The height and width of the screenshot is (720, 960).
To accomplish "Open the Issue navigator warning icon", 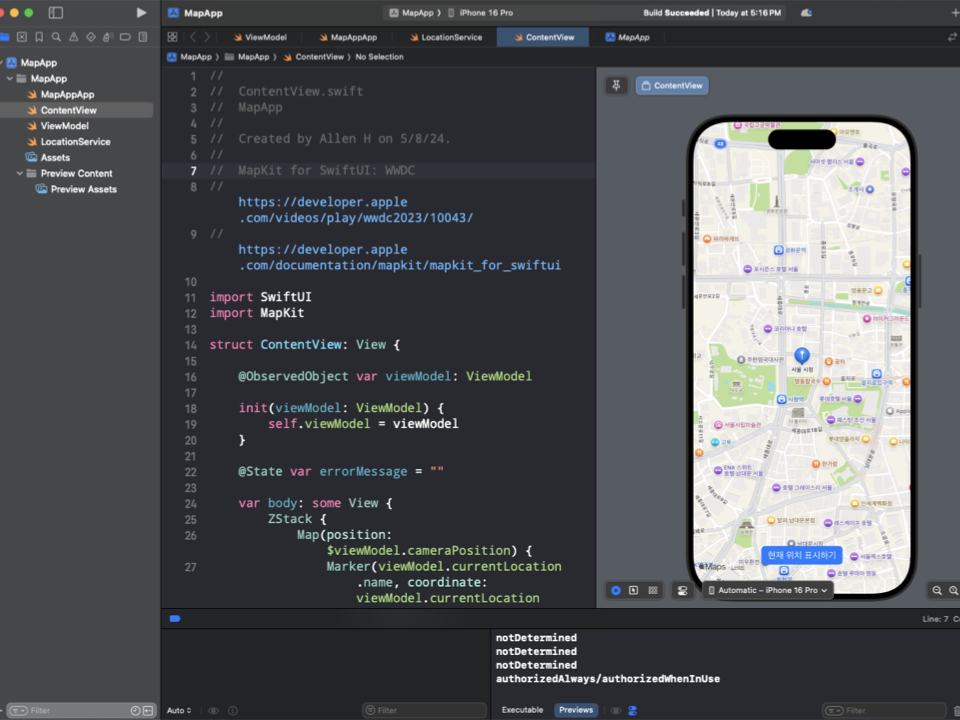I will pos(73,37).
